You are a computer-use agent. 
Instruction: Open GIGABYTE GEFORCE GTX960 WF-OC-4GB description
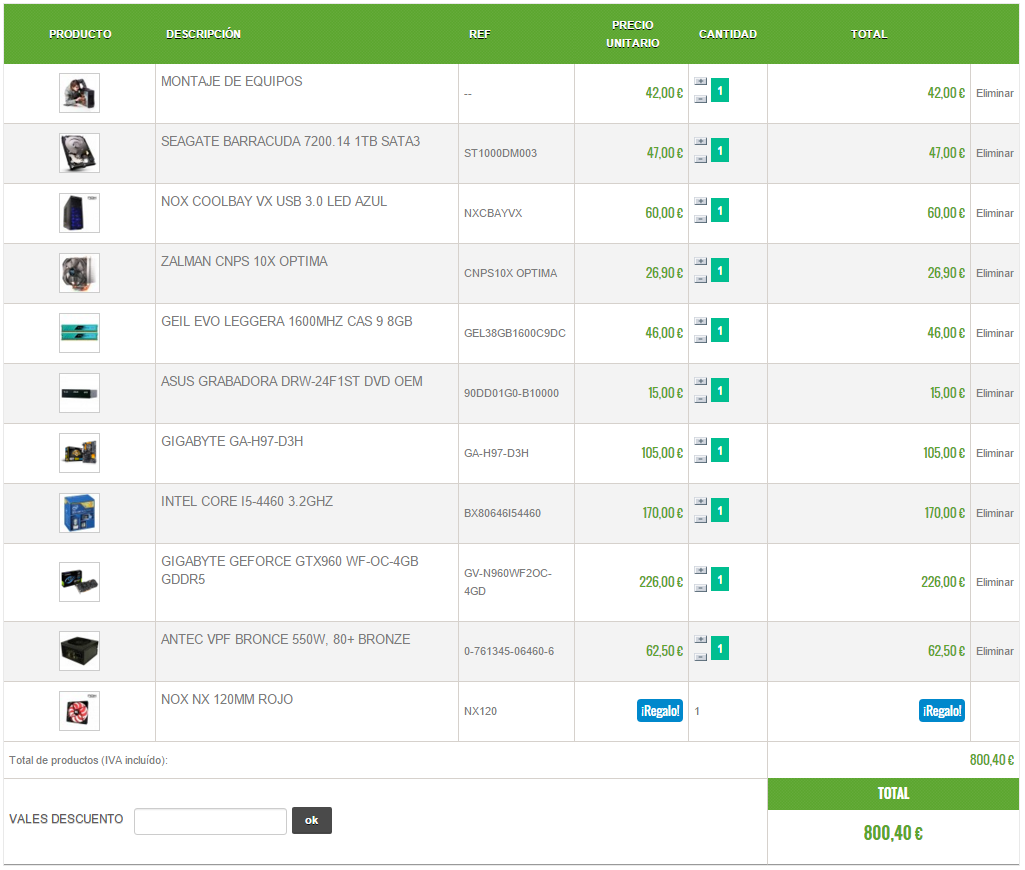coord(290,571)
